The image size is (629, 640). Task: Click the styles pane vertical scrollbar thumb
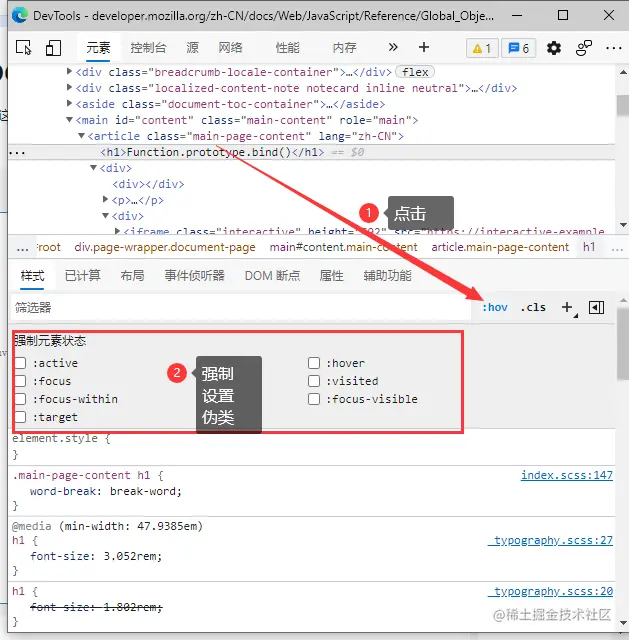point(622,344)
